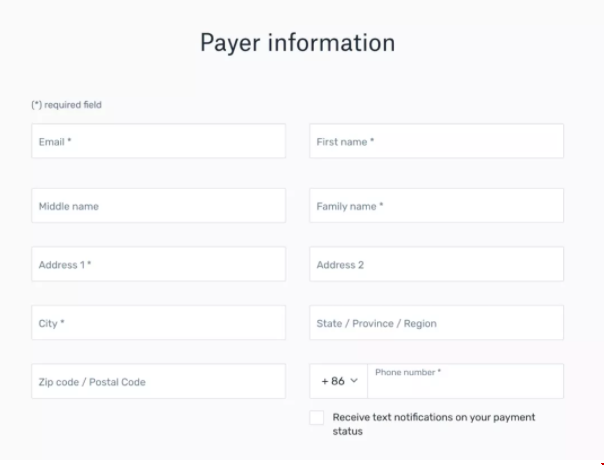Click the 'Receive text notifications' label
Image resolution: width=604 pixels, height=465 pixels.
[434, 424]
